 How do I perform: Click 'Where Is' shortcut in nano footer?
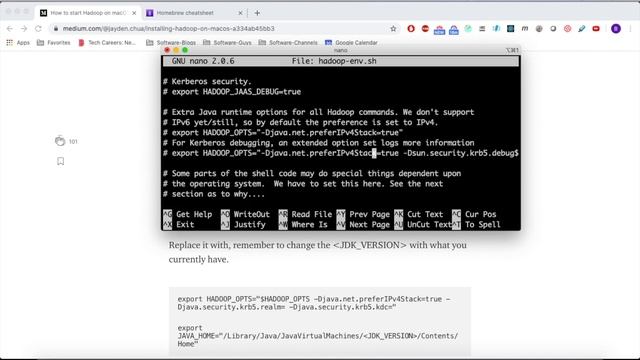tap(303, 224)
